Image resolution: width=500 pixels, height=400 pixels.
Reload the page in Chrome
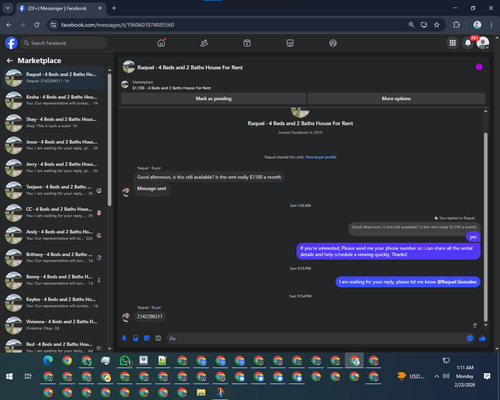[37, 25]
